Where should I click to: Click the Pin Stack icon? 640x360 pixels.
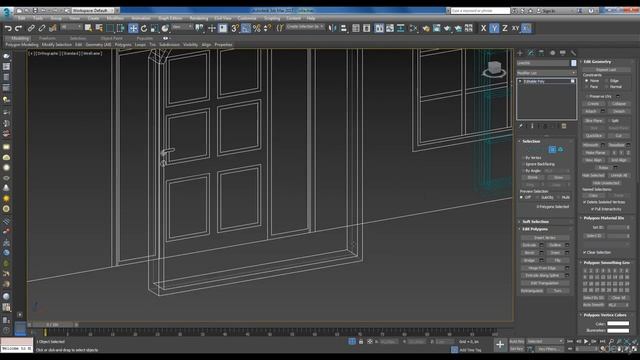pos(521,126)
